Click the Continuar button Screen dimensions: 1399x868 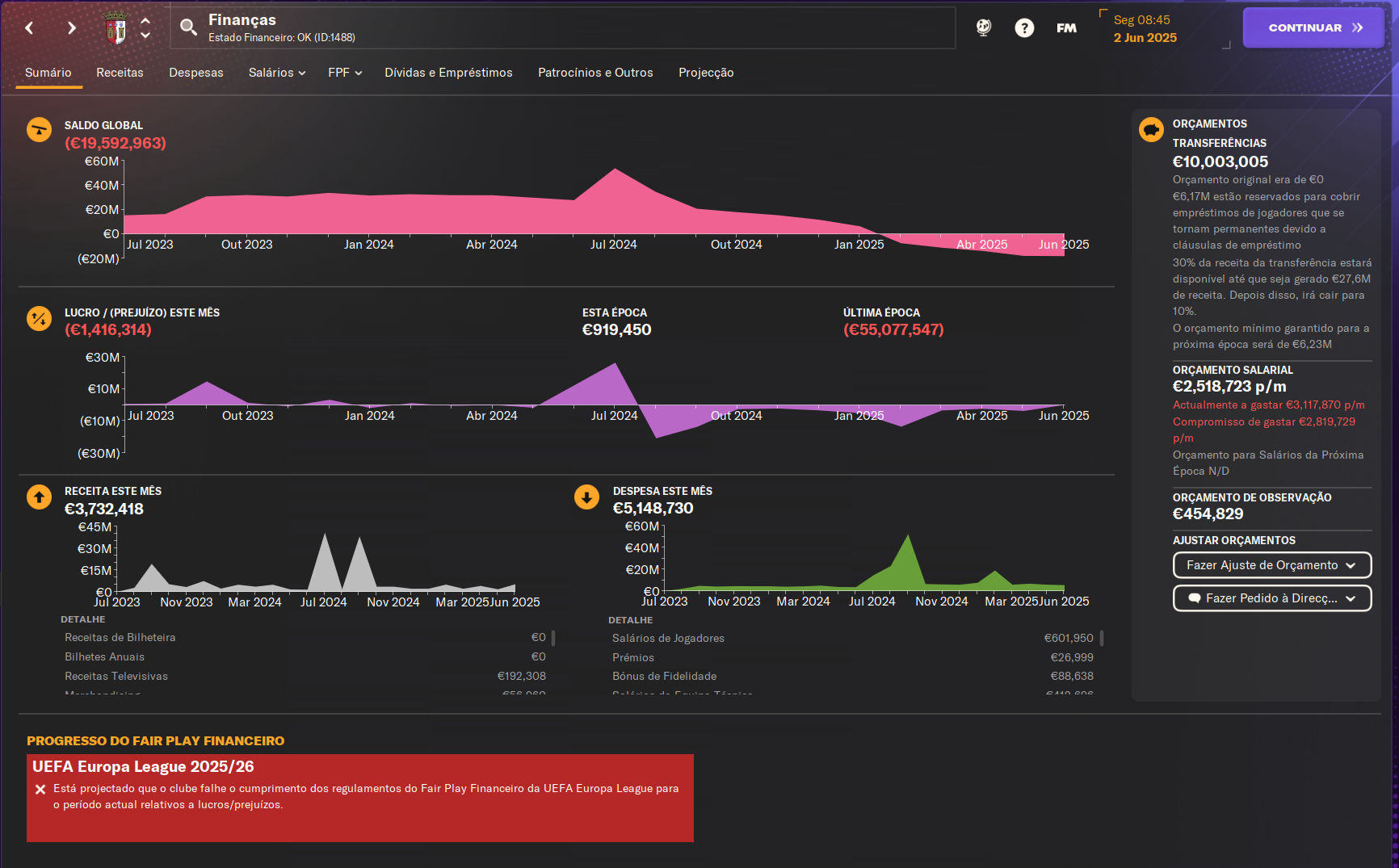pos(1313,27)
